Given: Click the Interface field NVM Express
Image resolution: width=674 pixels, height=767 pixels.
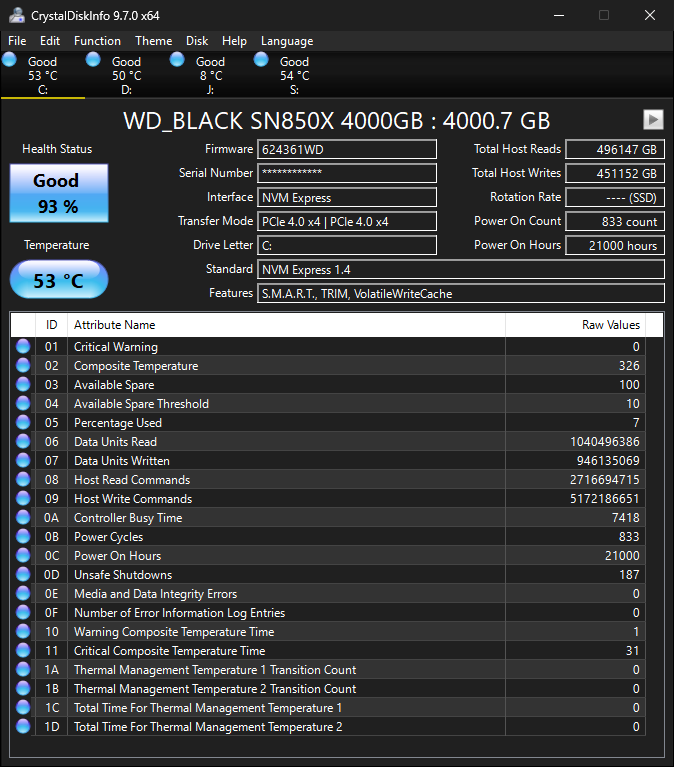Looking at the screenshot, I should point(347,198).
